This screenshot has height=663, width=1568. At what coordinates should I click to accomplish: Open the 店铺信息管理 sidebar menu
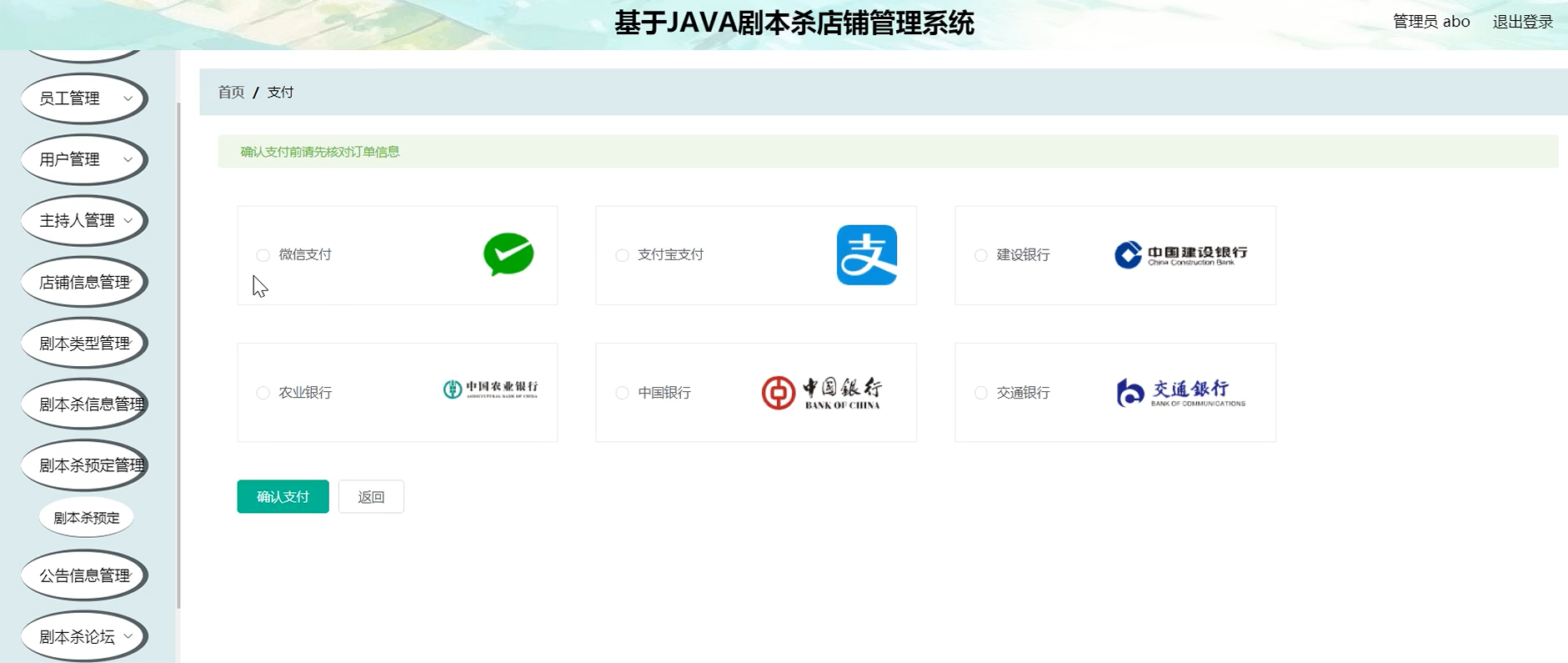coord(84,282)
